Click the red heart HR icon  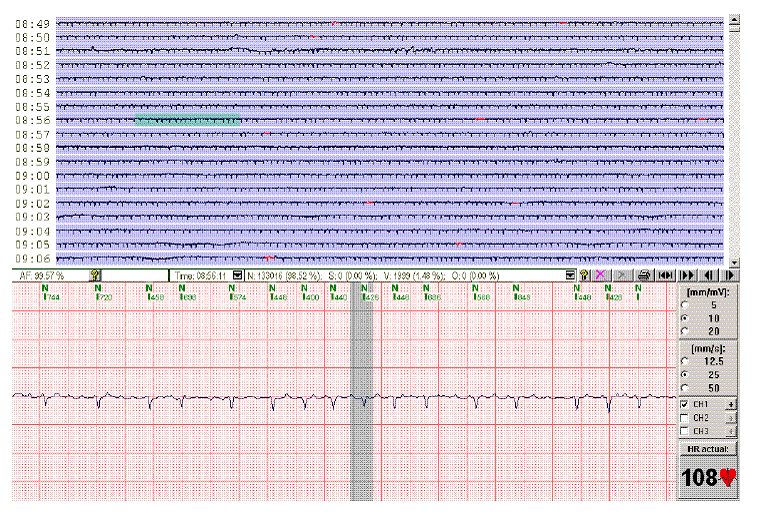click(726, 478)
